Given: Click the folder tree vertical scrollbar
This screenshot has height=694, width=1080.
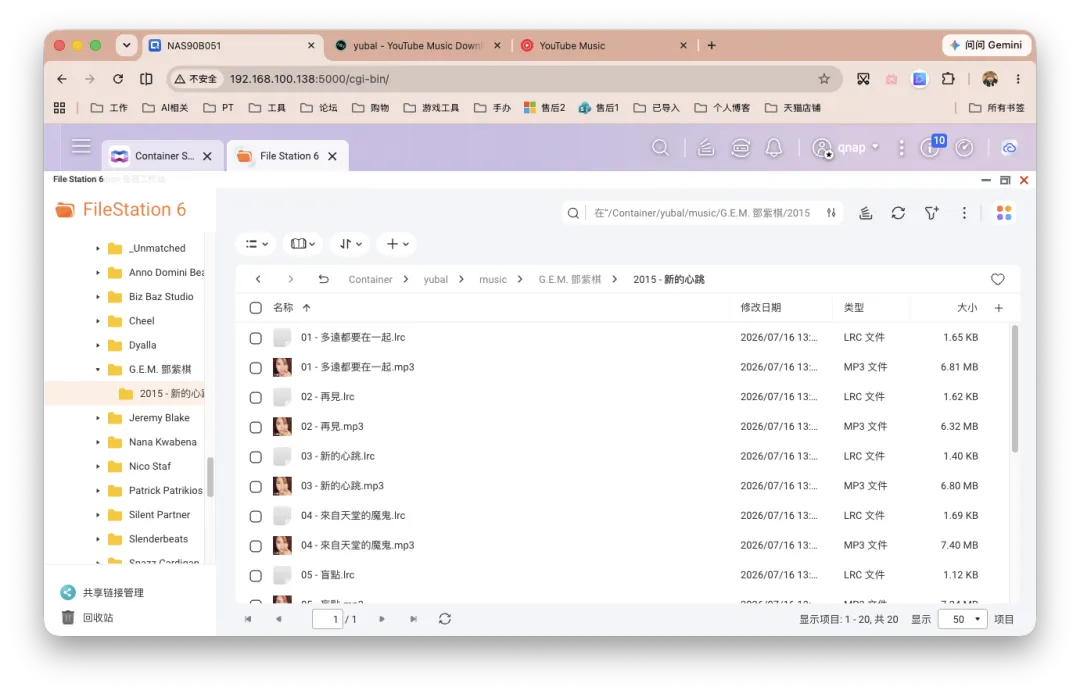Looking at the screenshot, I should [210, 476].
